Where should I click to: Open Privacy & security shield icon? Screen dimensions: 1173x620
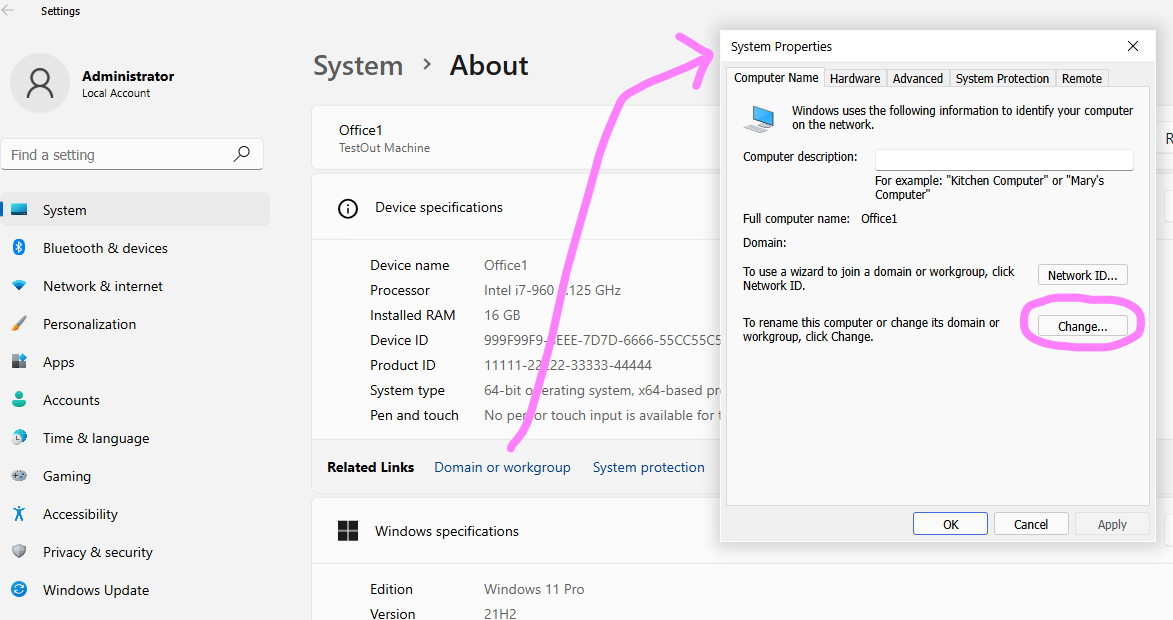(x=19, y=552)
